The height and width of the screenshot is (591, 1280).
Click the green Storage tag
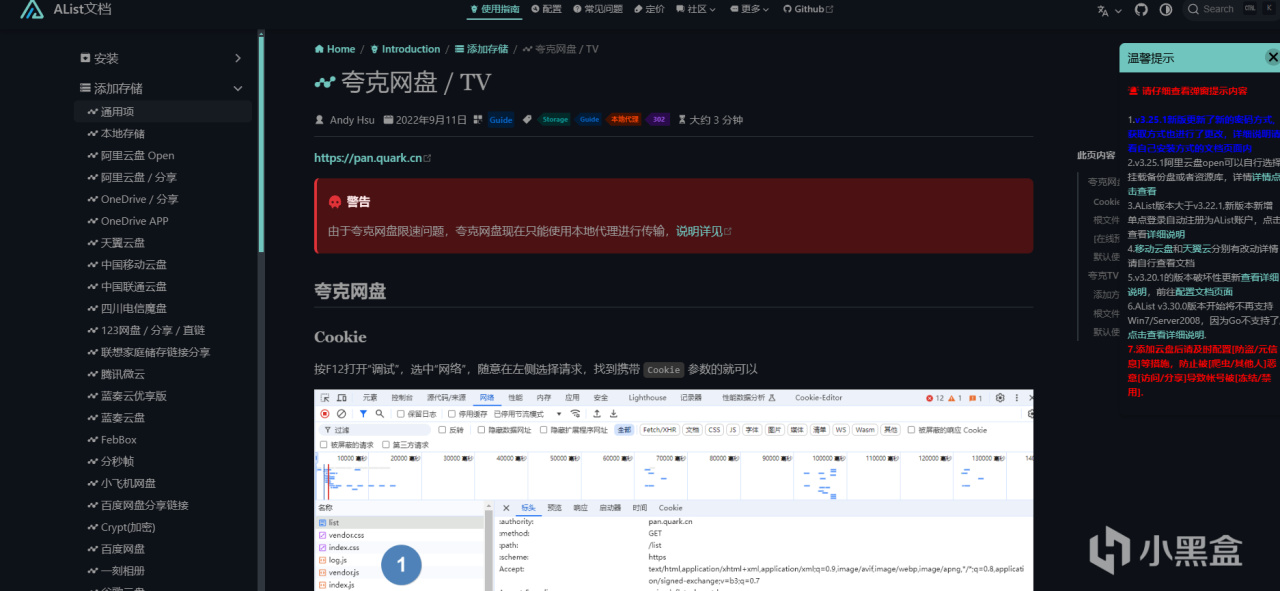555,120
